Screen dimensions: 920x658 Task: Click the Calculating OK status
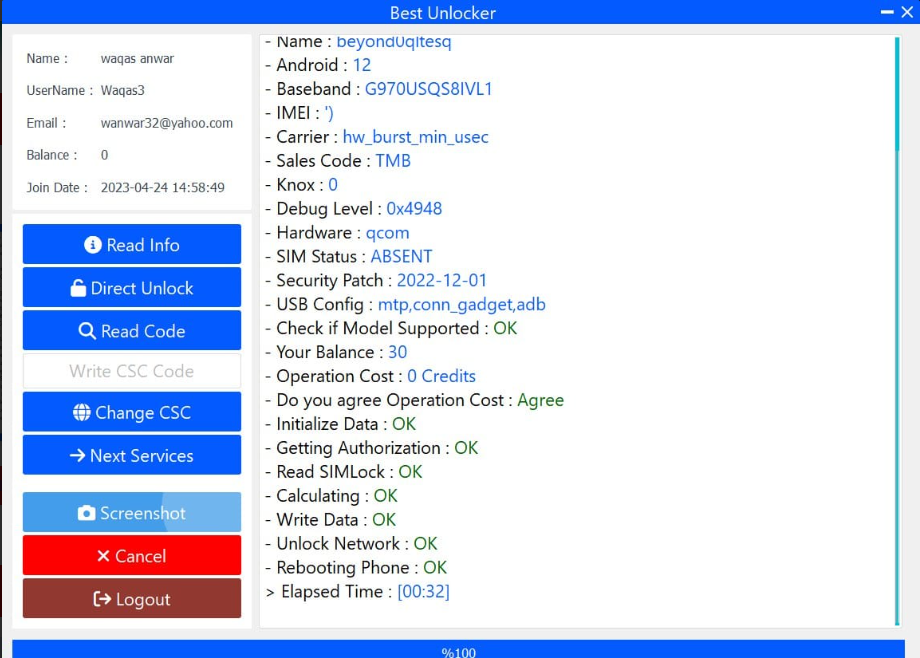(x=385, y=496)
